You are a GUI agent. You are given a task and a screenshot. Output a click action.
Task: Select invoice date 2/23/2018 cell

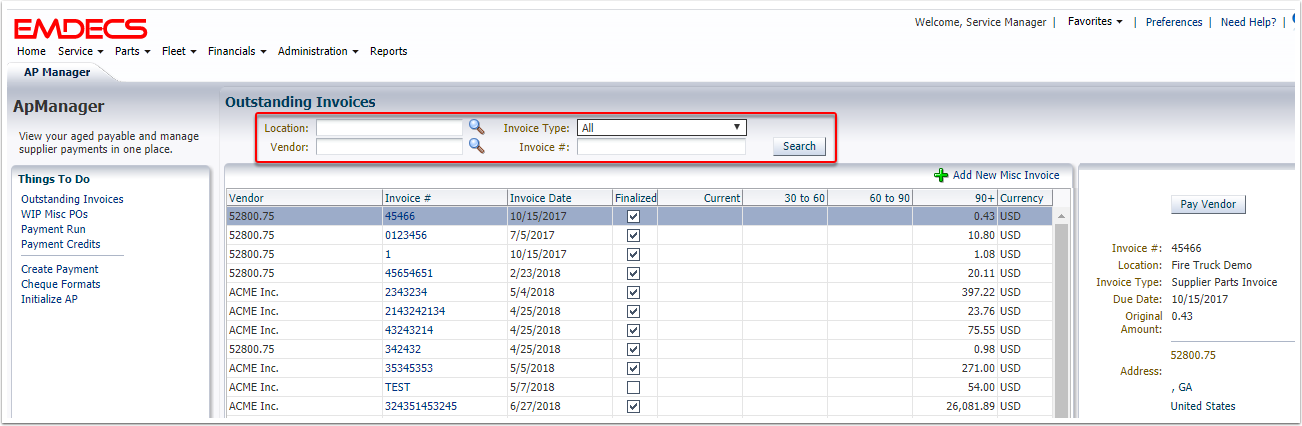[559, 274]
